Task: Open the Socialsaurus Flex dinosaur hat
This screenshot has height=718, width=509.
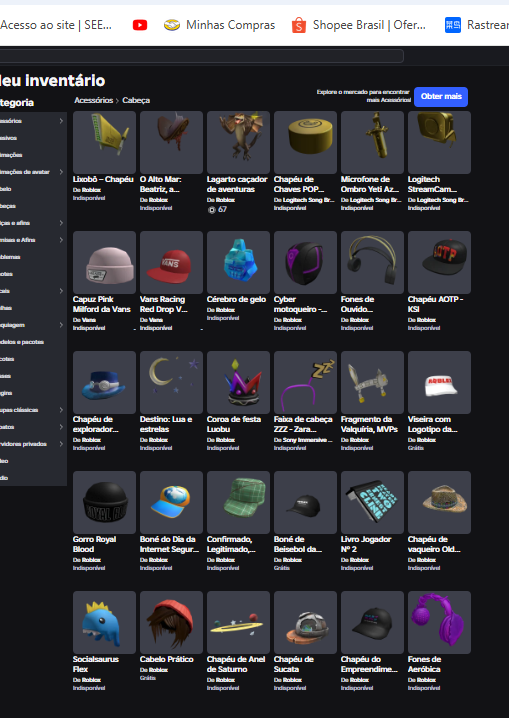Action: coord(104,622)
